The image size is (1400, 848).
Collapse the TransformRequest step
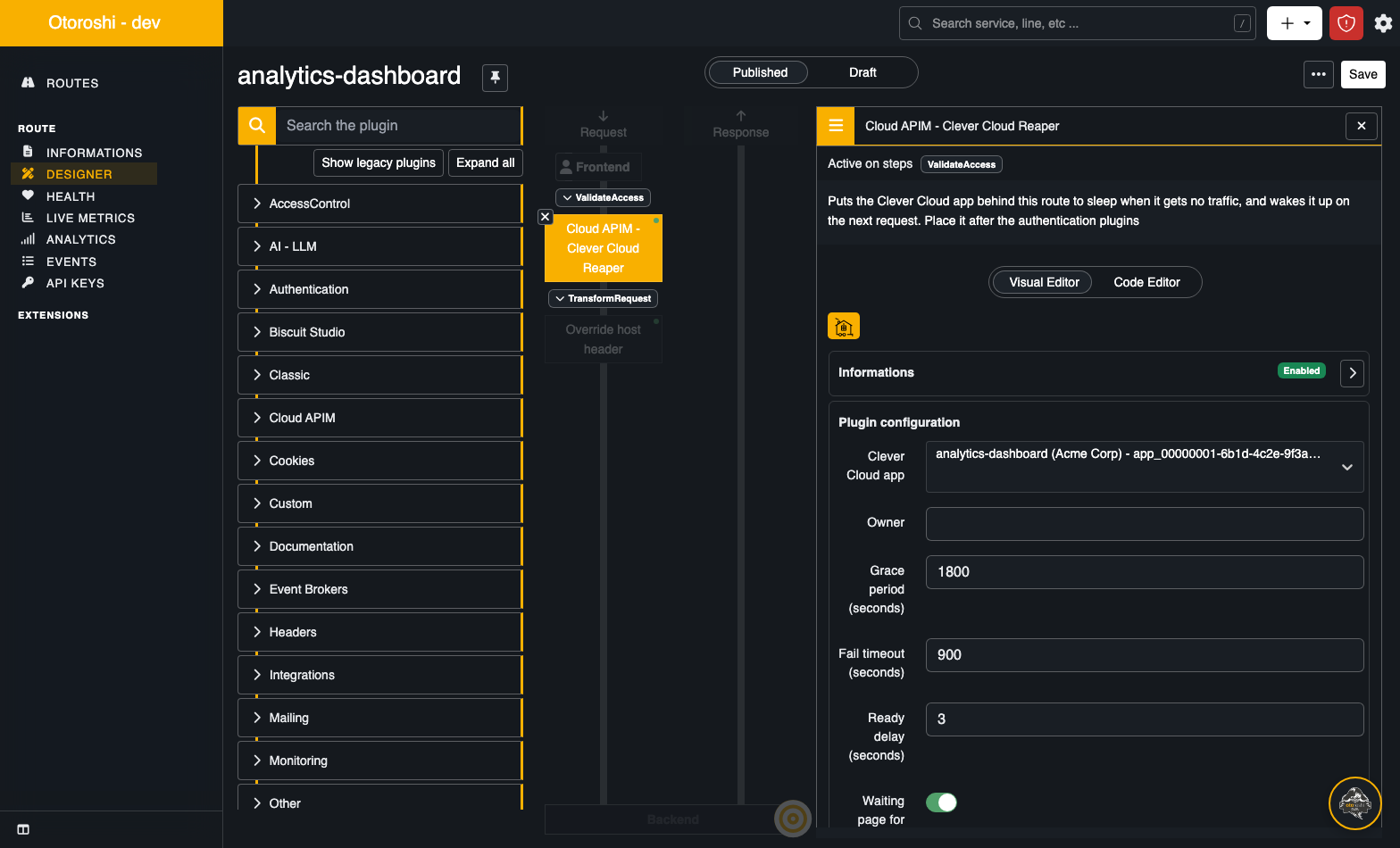coord(603,298)
